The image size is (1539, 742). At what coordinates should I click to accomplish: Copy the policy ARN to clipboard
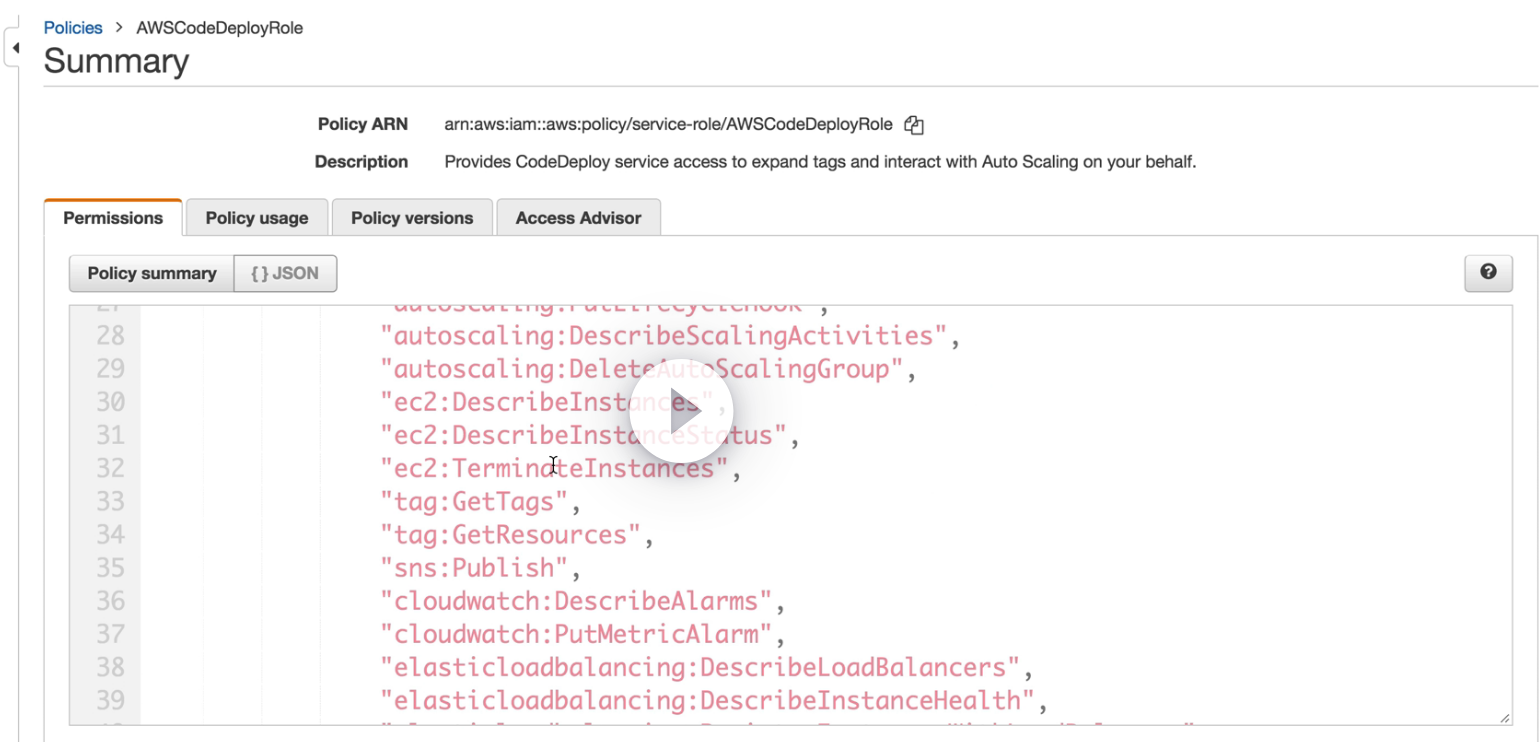913,125
